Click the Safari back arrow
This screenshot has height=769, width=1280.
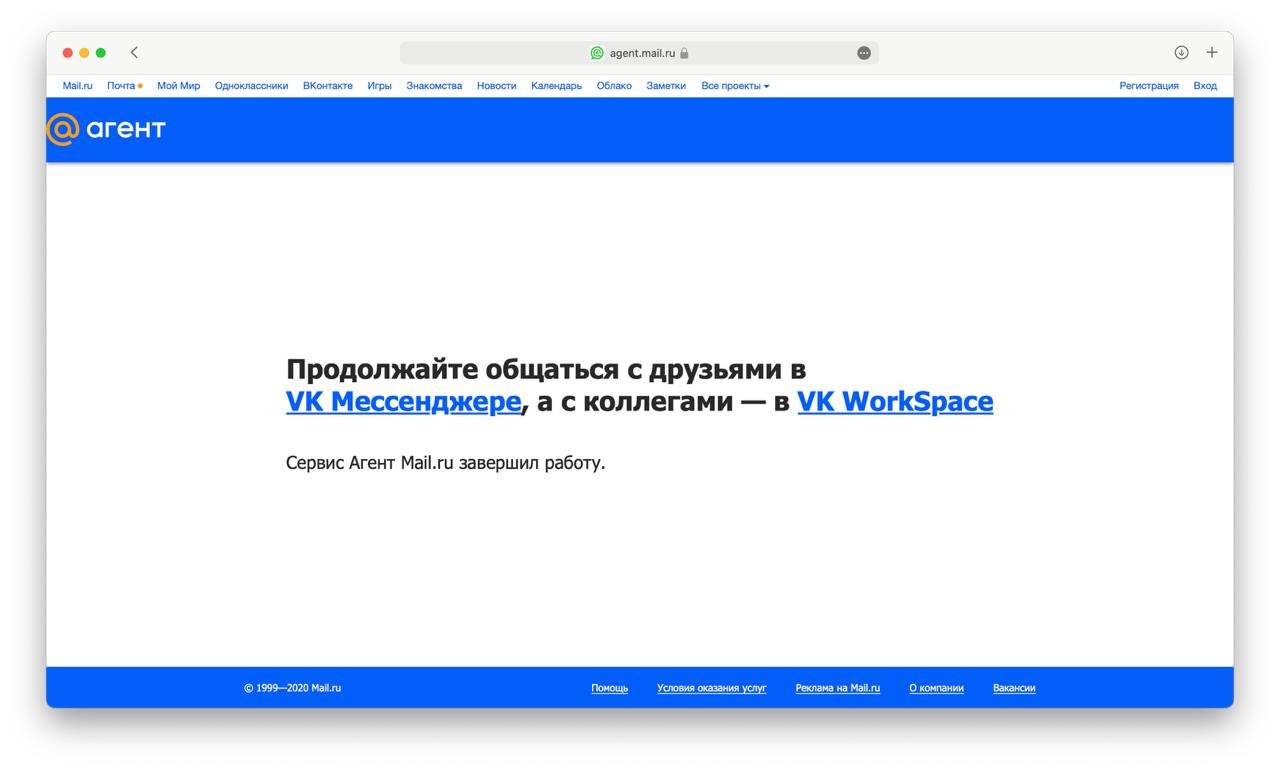click(x=134, y=52)
